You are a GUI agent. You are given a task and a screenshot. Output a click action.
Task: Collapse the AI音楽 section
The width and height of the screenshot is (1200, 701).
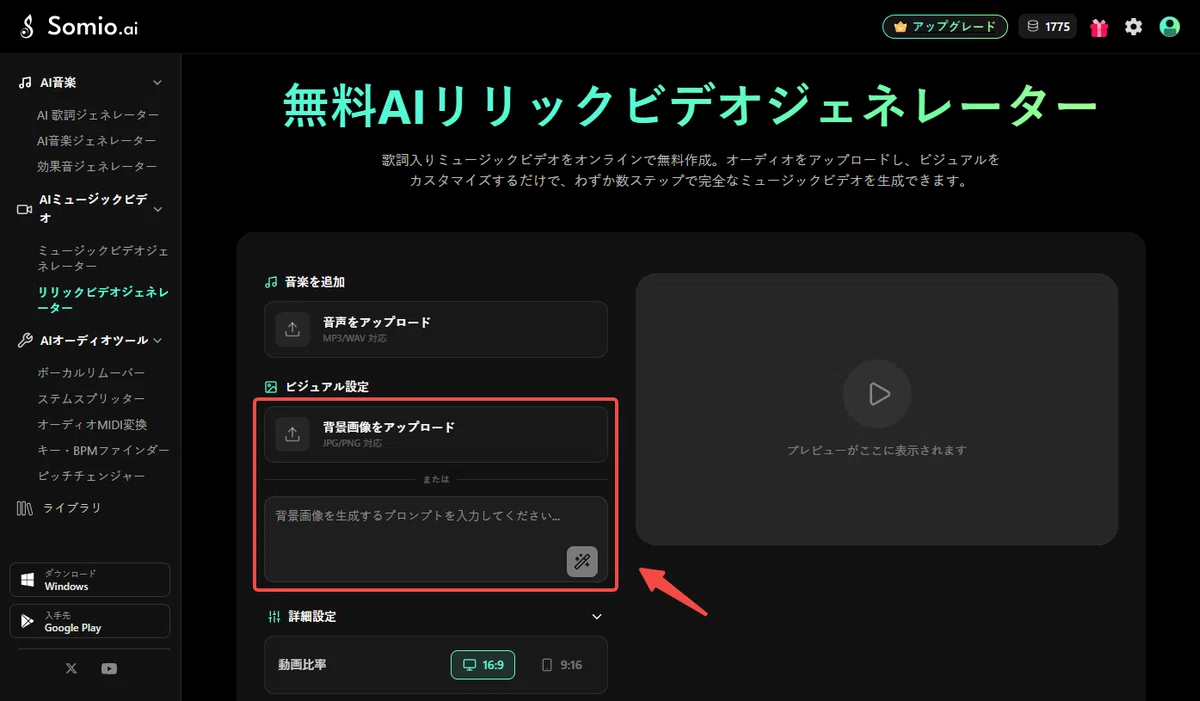click(157, 83)
